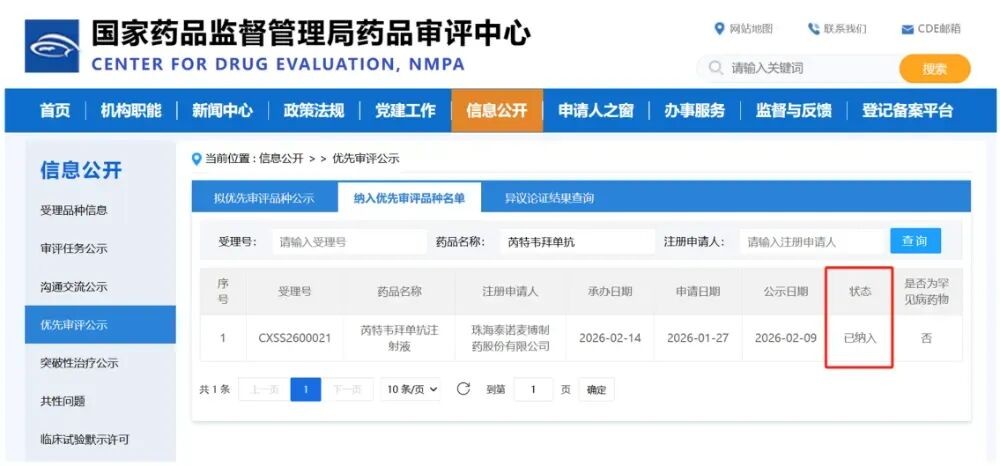Open the 申请人之窗 navigation item

coord(595,111)
